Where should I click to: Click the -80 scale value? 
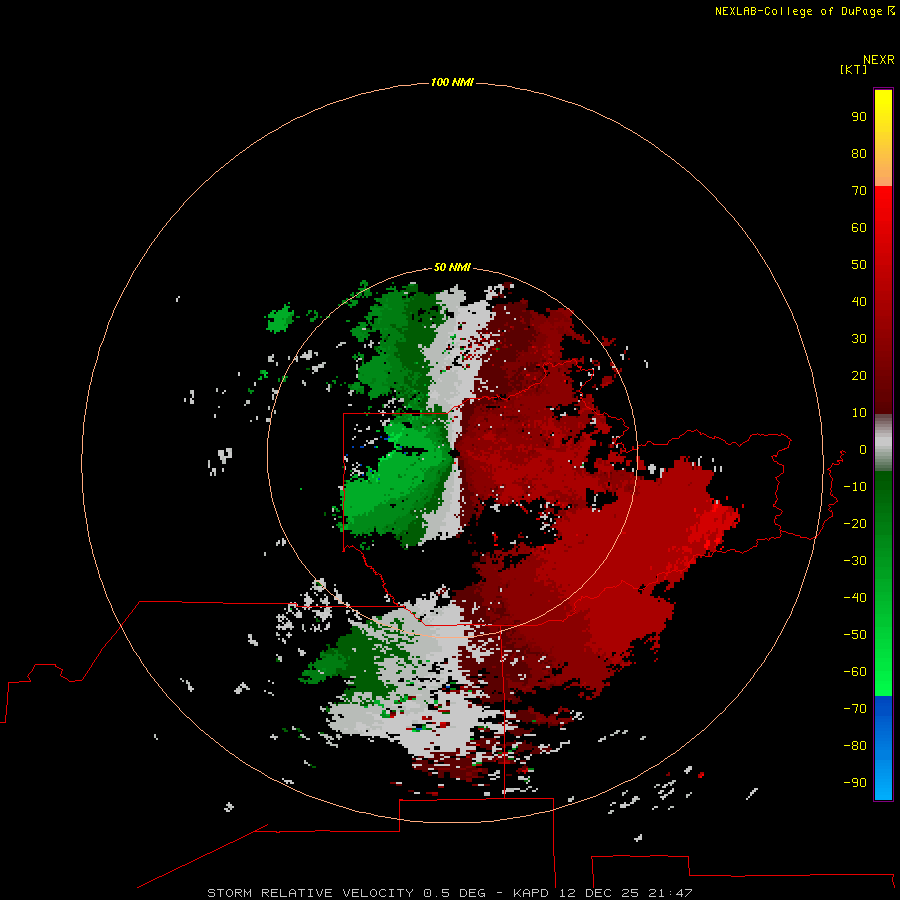(855, 746)
